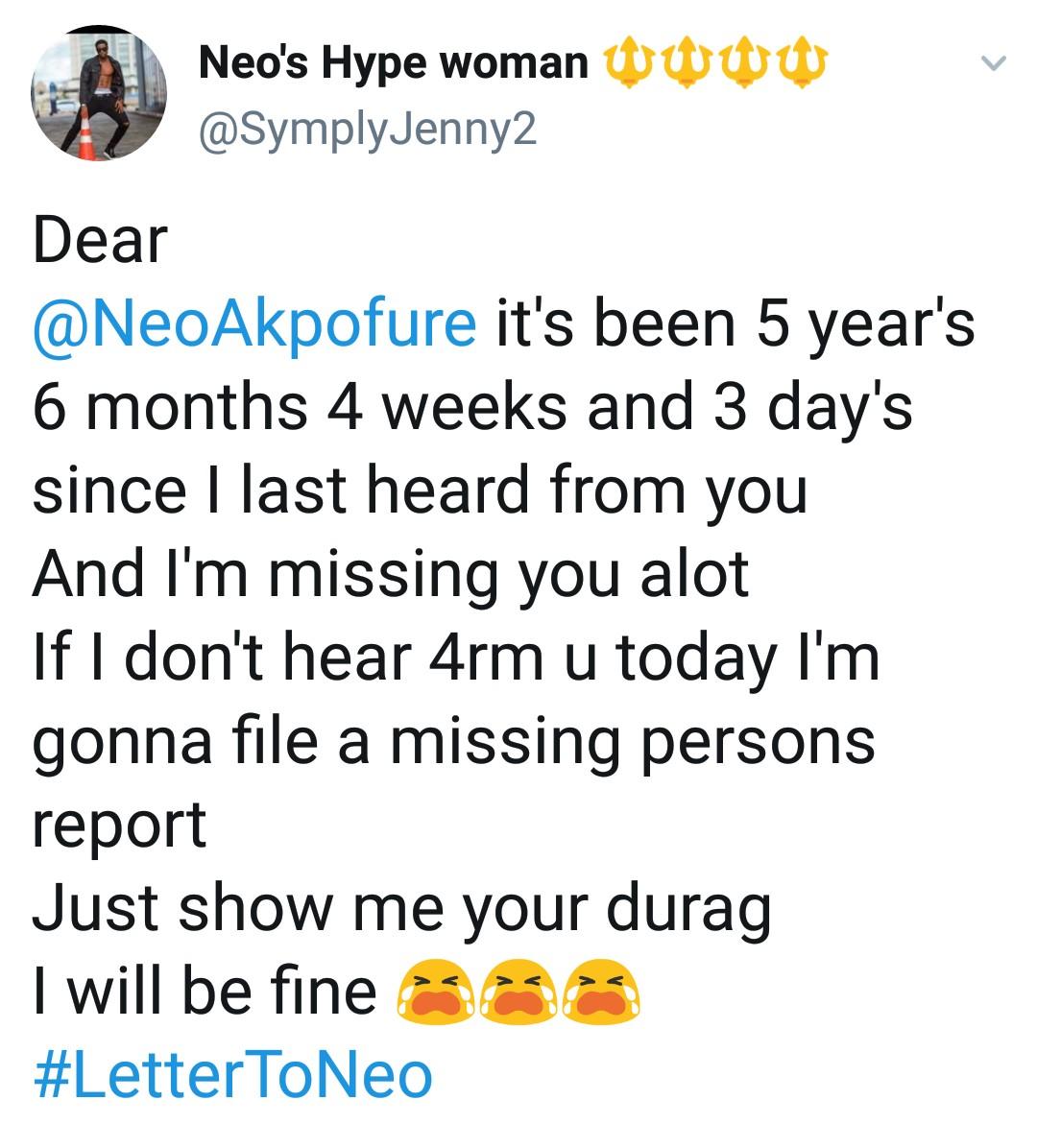Open the Neo's Hype woman display name

[393, 64]
